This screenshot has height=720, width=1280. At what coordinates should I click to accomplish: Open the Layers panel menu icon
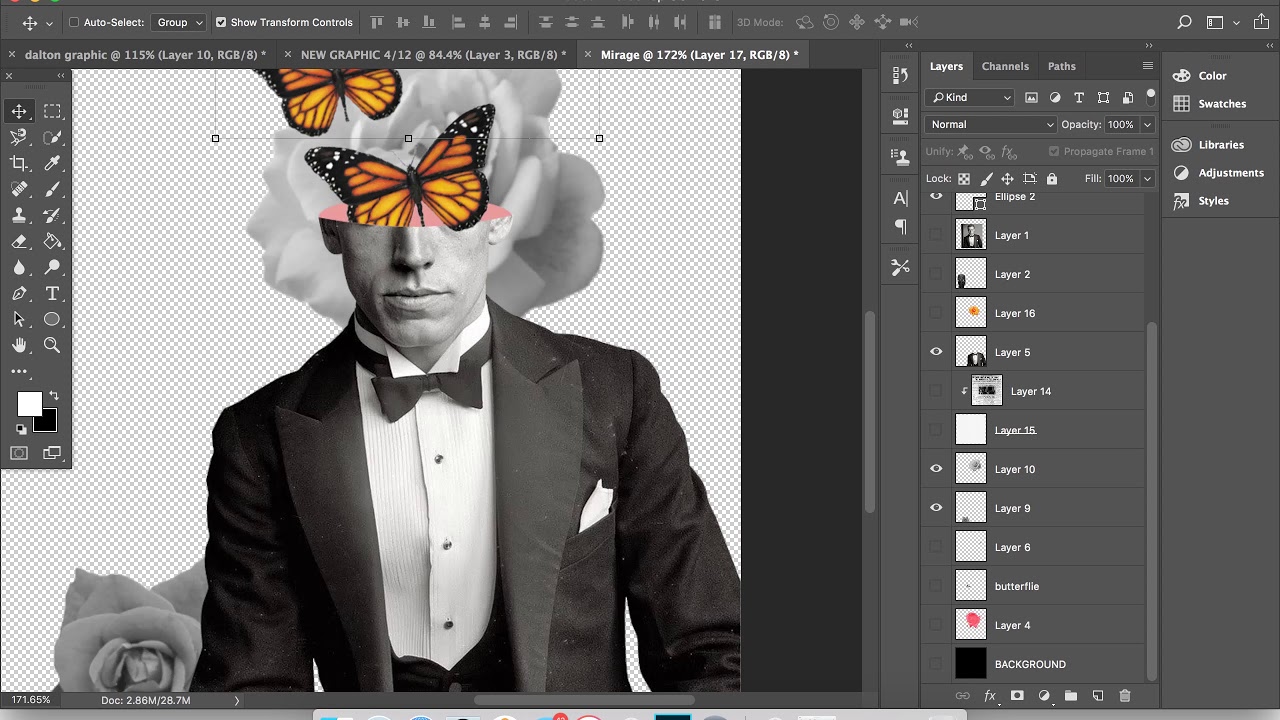pyautogui.click(x=1148, y=66)
